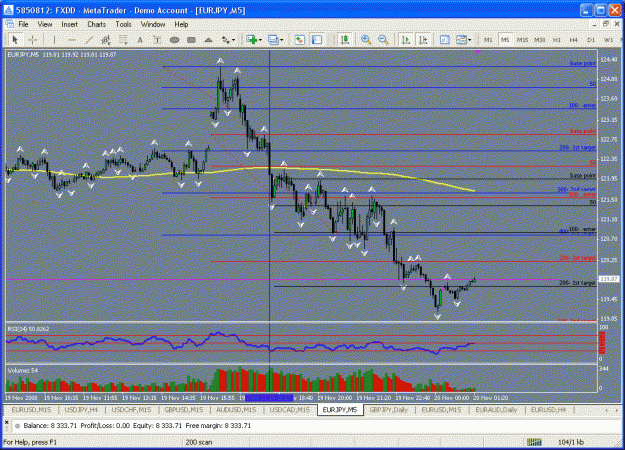Switch to the GBPUSD,M15 chart tab
The image size is (625, 450).
(184, 409)
